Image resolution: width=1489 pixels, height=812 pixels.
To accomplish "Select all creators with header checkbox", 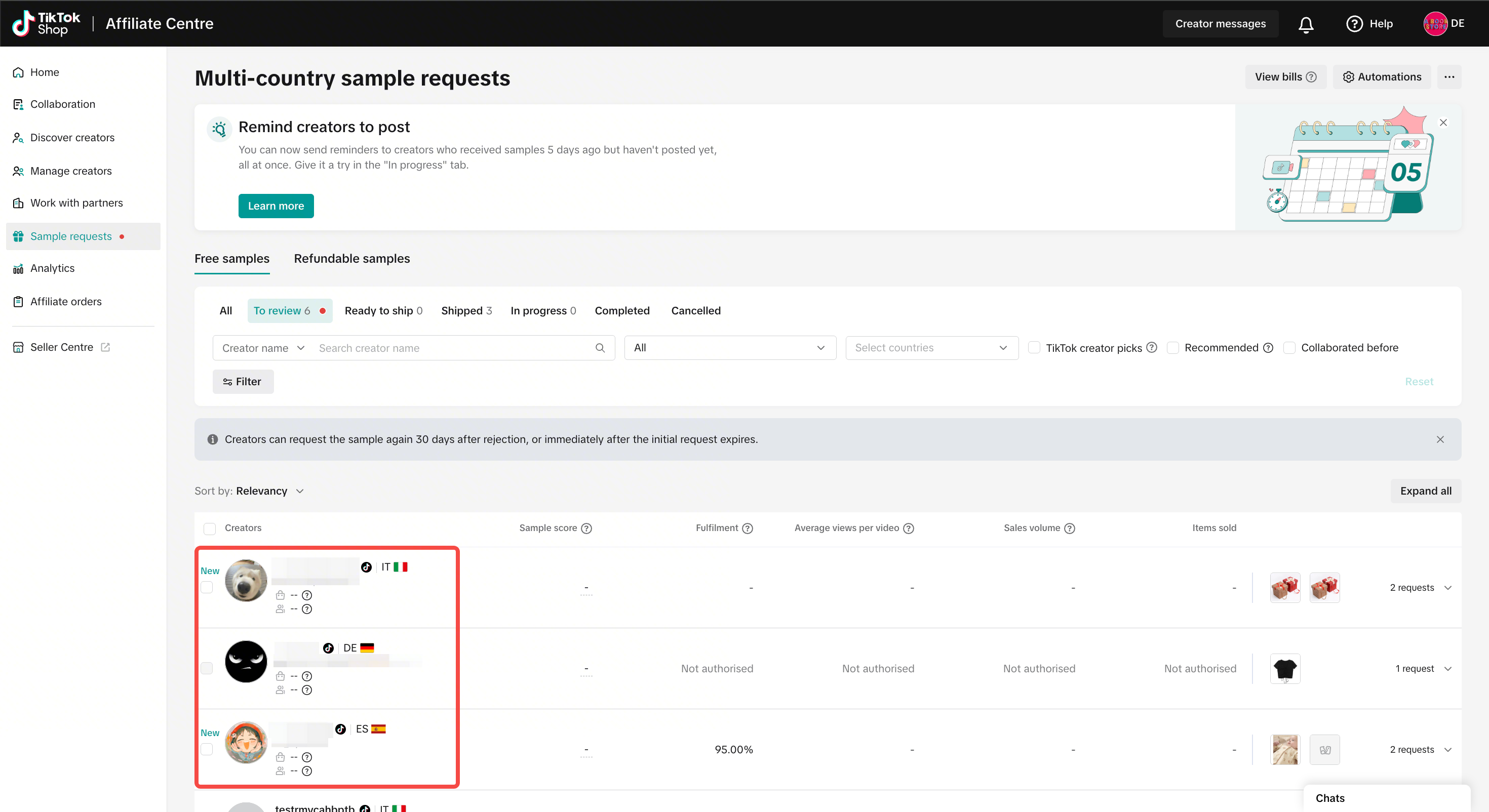I will click(x=210, y=528).
